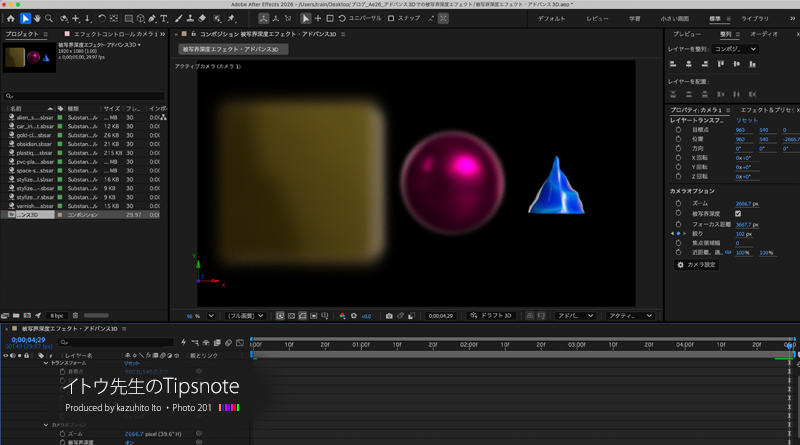The height and width of the screenshot is (445, 800).
Task: Click the align horizontal center icon
Action: coord(689,64)
